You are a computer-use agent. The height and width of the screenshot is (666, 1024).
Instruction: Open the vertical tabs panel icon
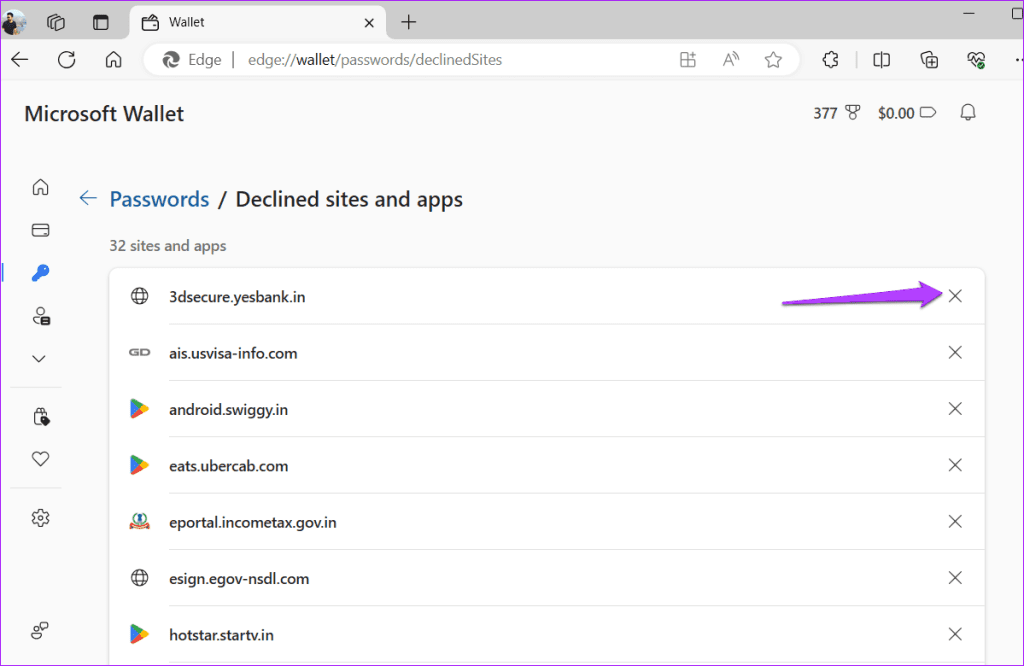pos(101,21)
